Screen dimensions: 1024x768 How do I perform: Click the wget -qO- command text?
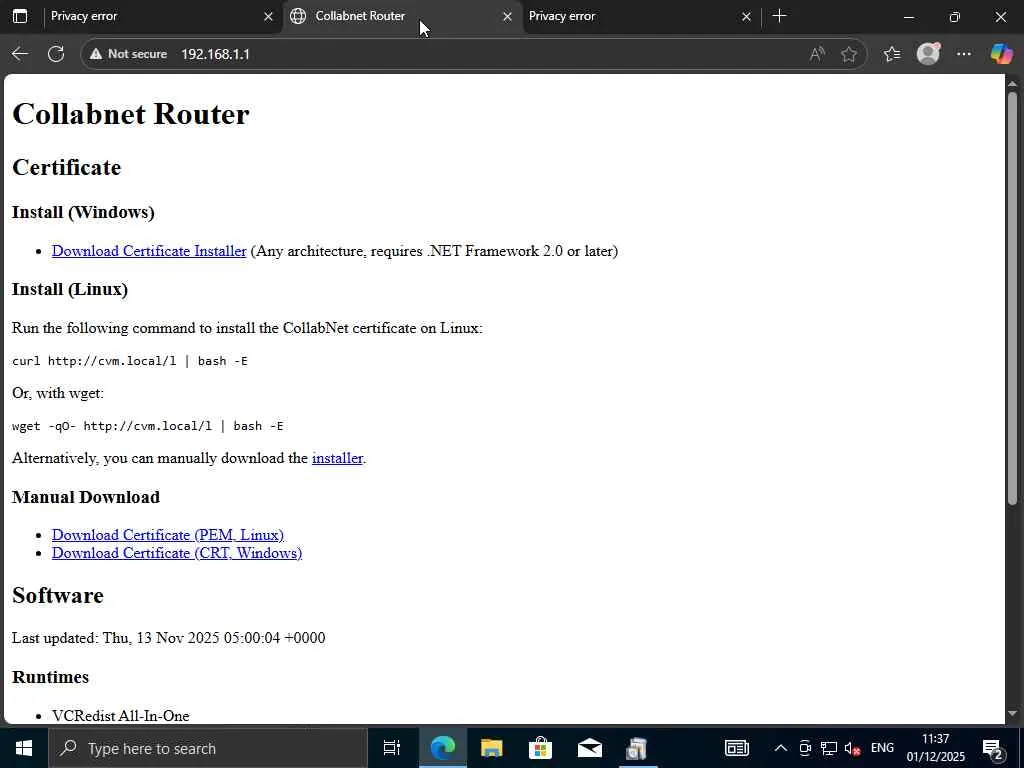coord(148,426)
